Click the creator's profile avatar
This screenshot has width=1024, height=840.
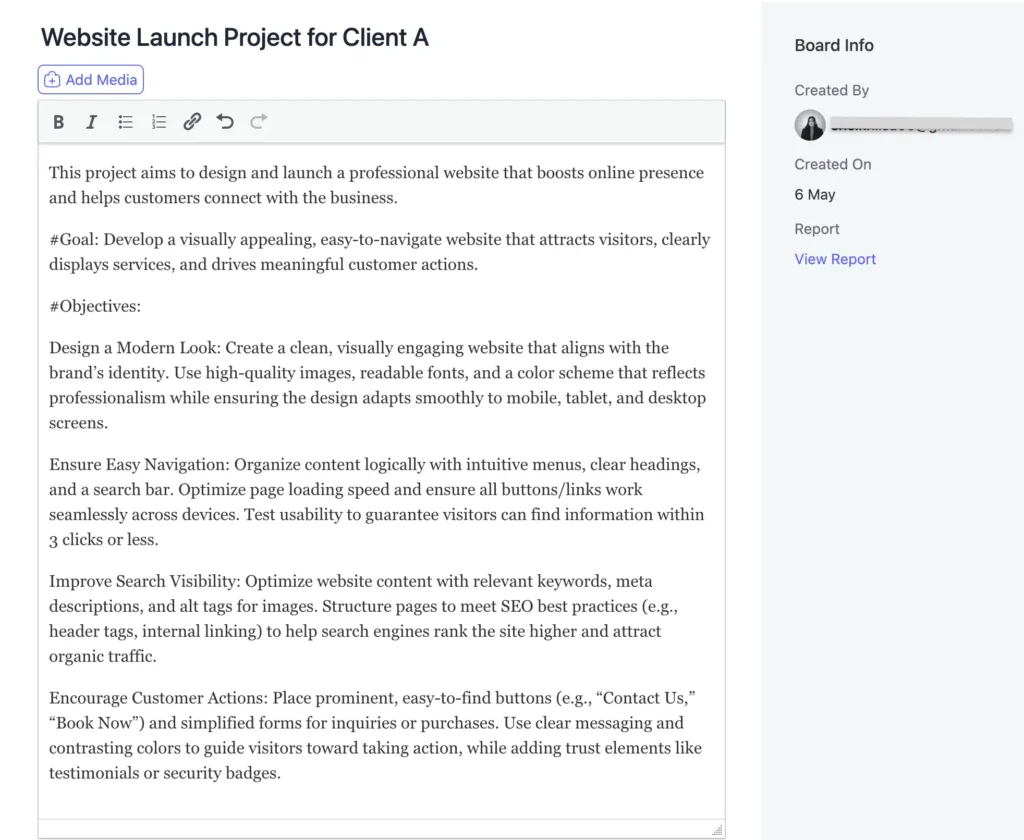coord(810,125)
